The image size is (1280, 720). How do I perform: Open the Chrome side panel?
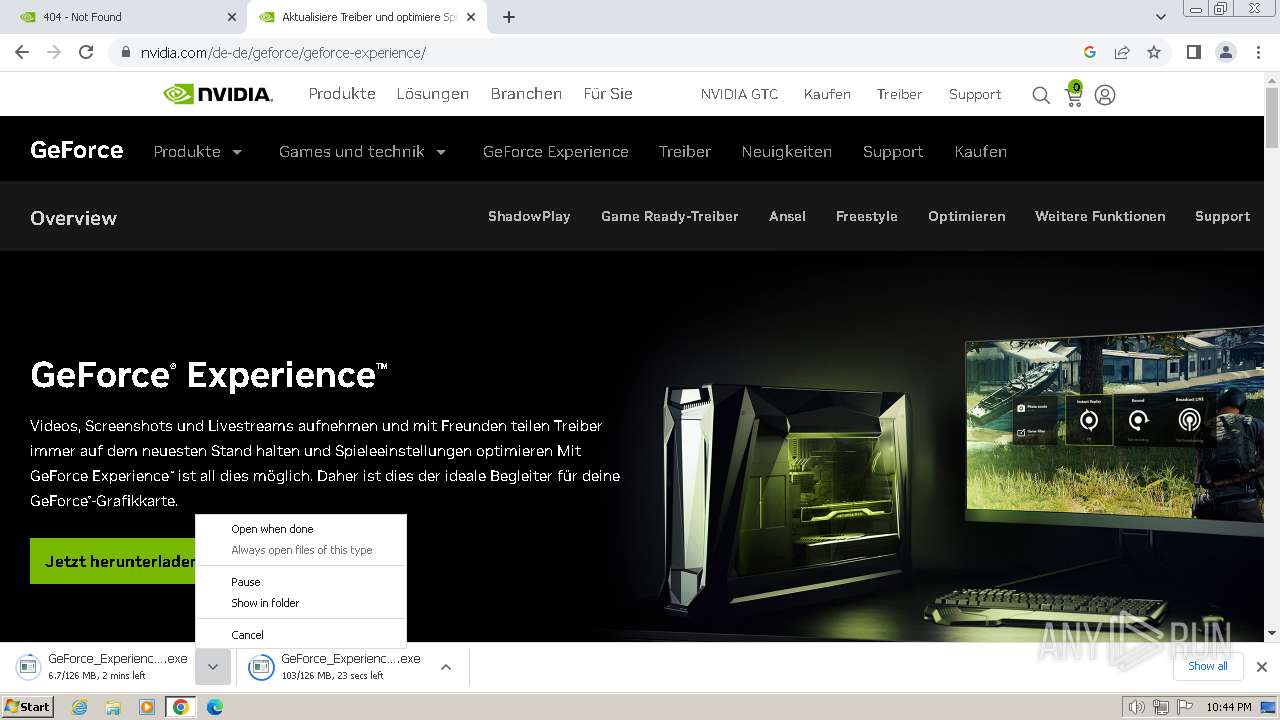pyautogui.click(x=1193, y=52)
